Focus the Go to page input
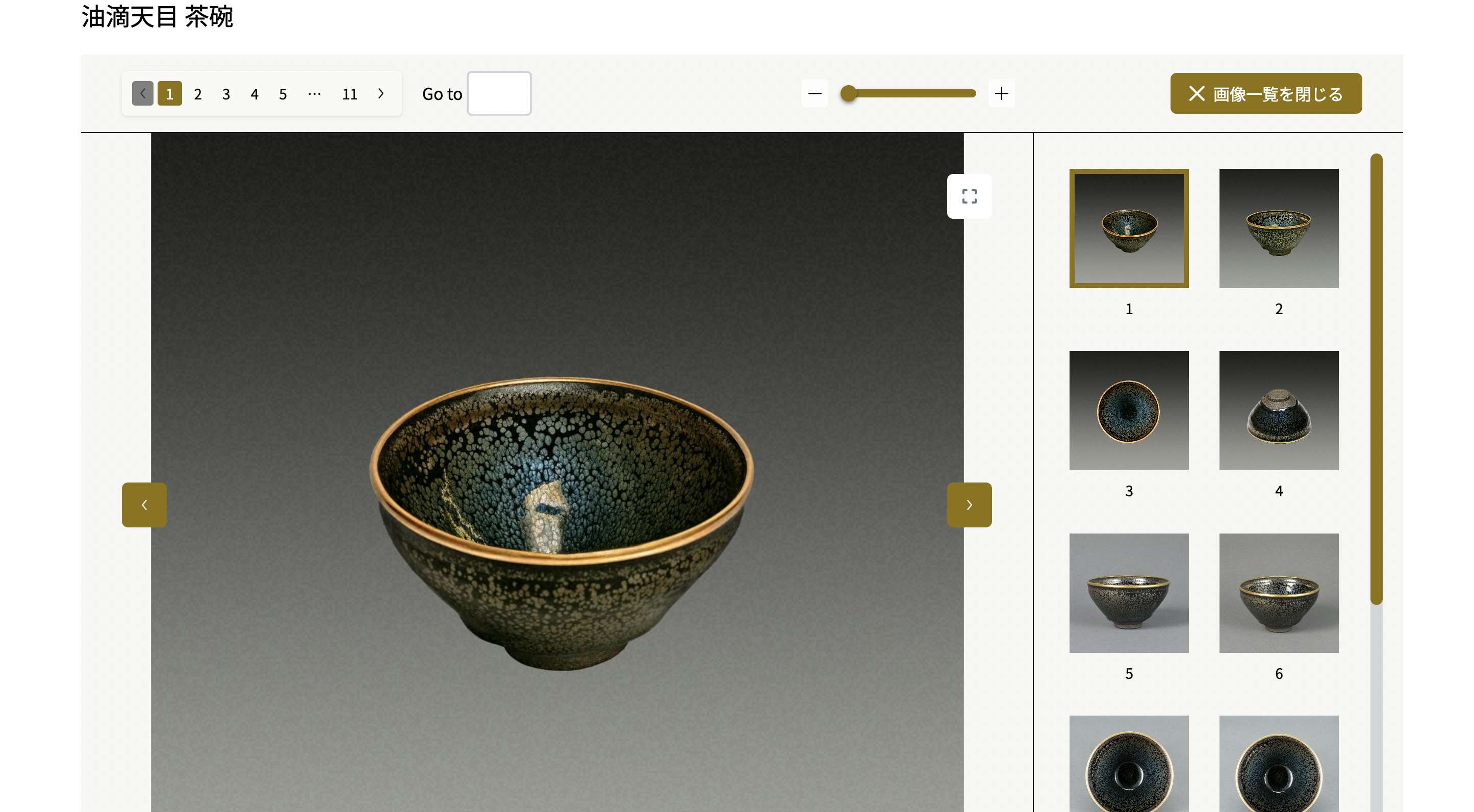1474x812 pixels. pos(499,93)
